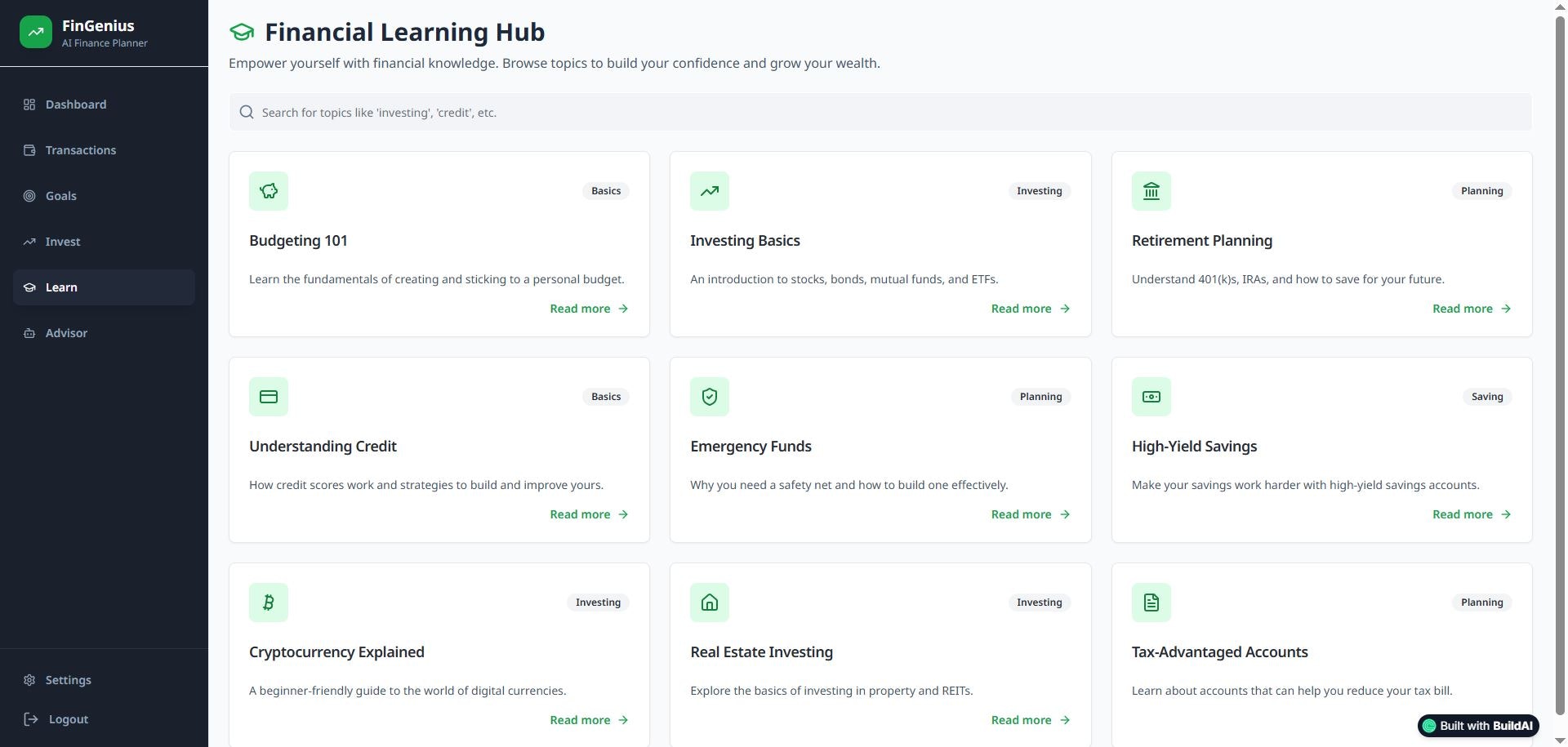
Task: Read more about High-Yield Savings
Action: [x=1472, y=514]
